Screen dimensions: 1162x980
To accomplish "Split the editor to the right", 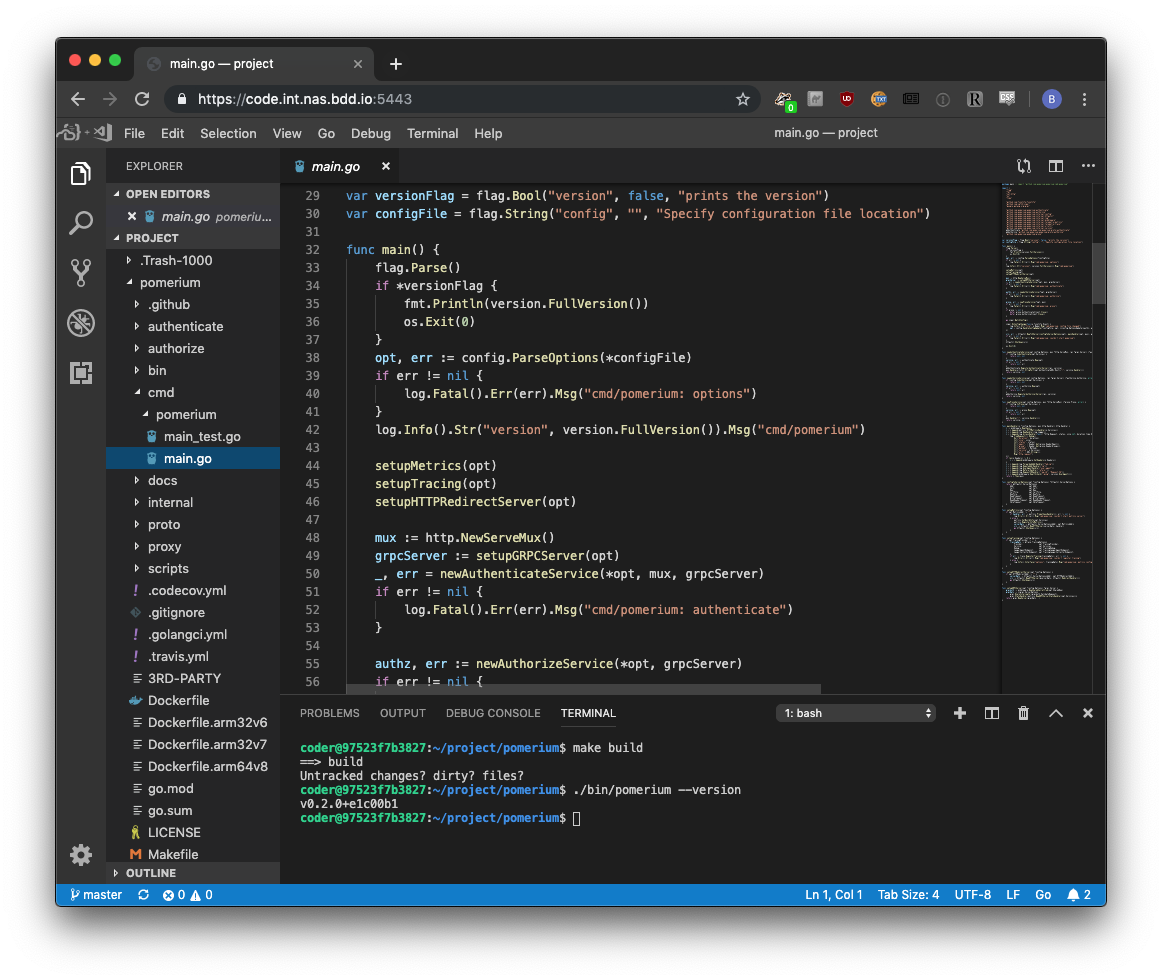I will point(1055,166).
